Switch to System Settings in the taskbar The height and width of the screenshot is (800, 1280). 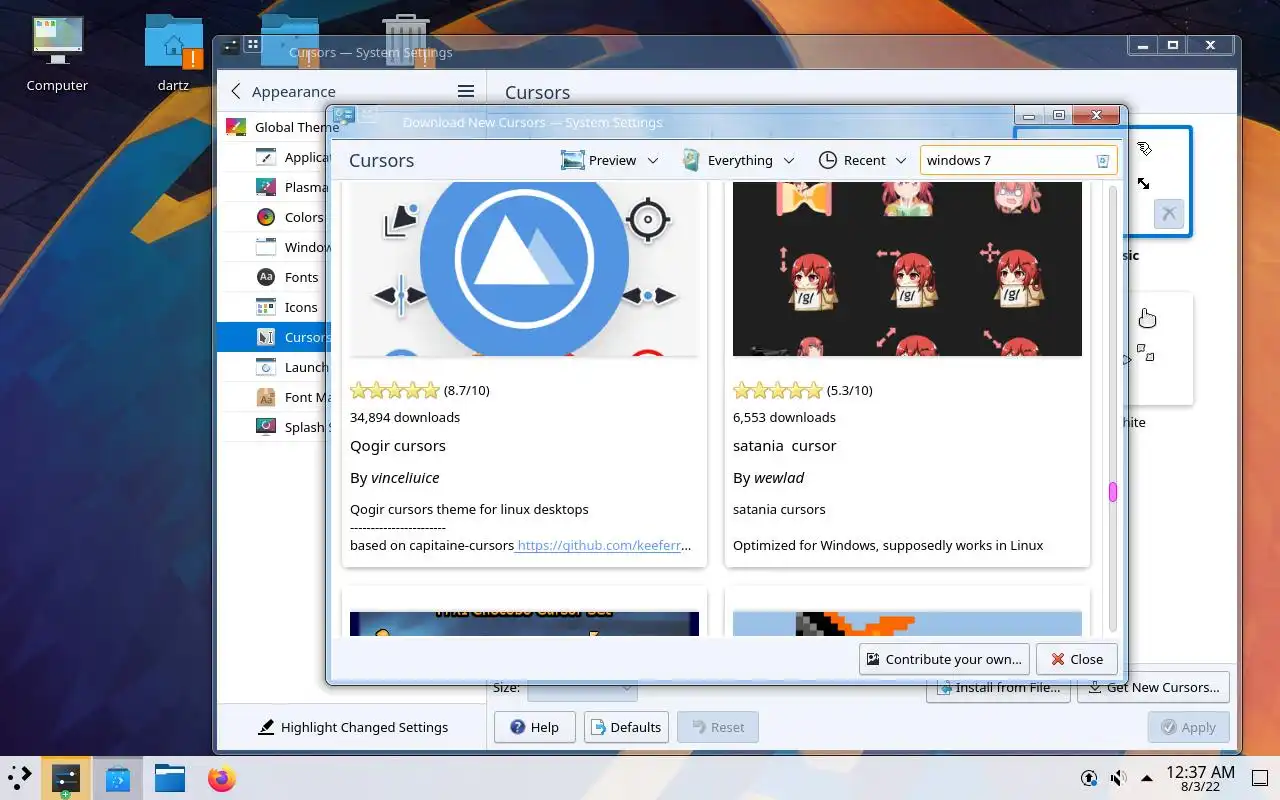(66, 778)
